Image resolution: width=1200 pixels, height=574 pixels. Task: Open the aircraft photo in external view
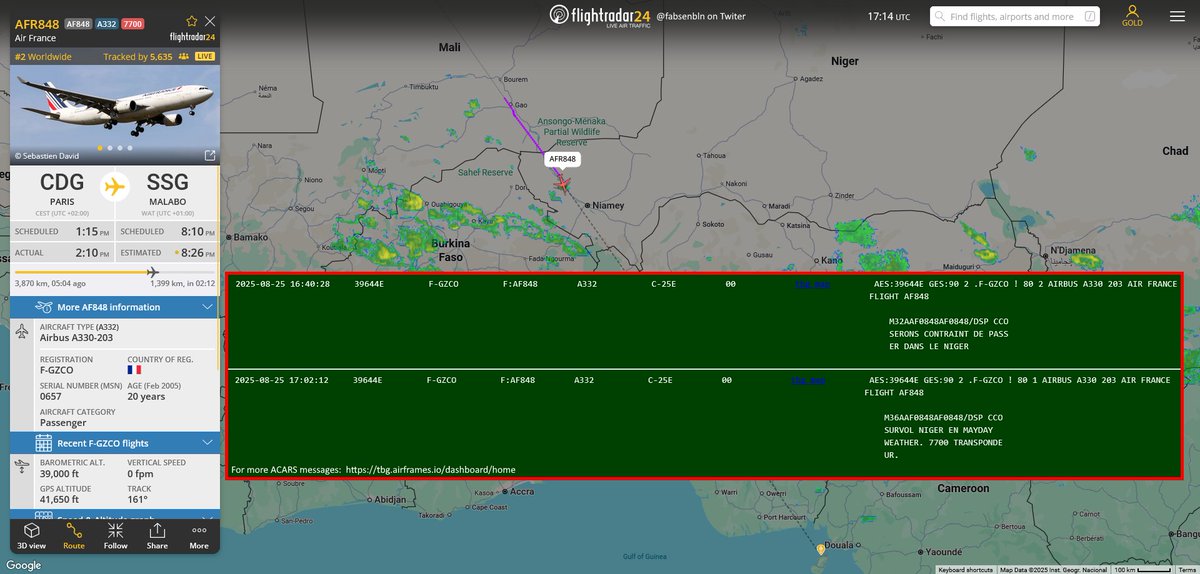209,155
